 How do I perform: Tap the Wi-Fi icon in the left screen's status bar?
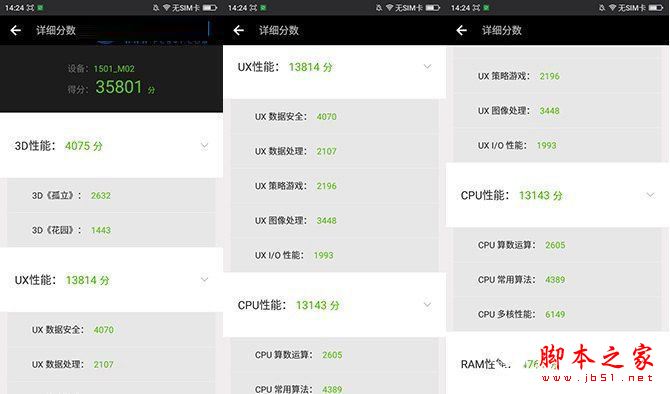(167, 8)
